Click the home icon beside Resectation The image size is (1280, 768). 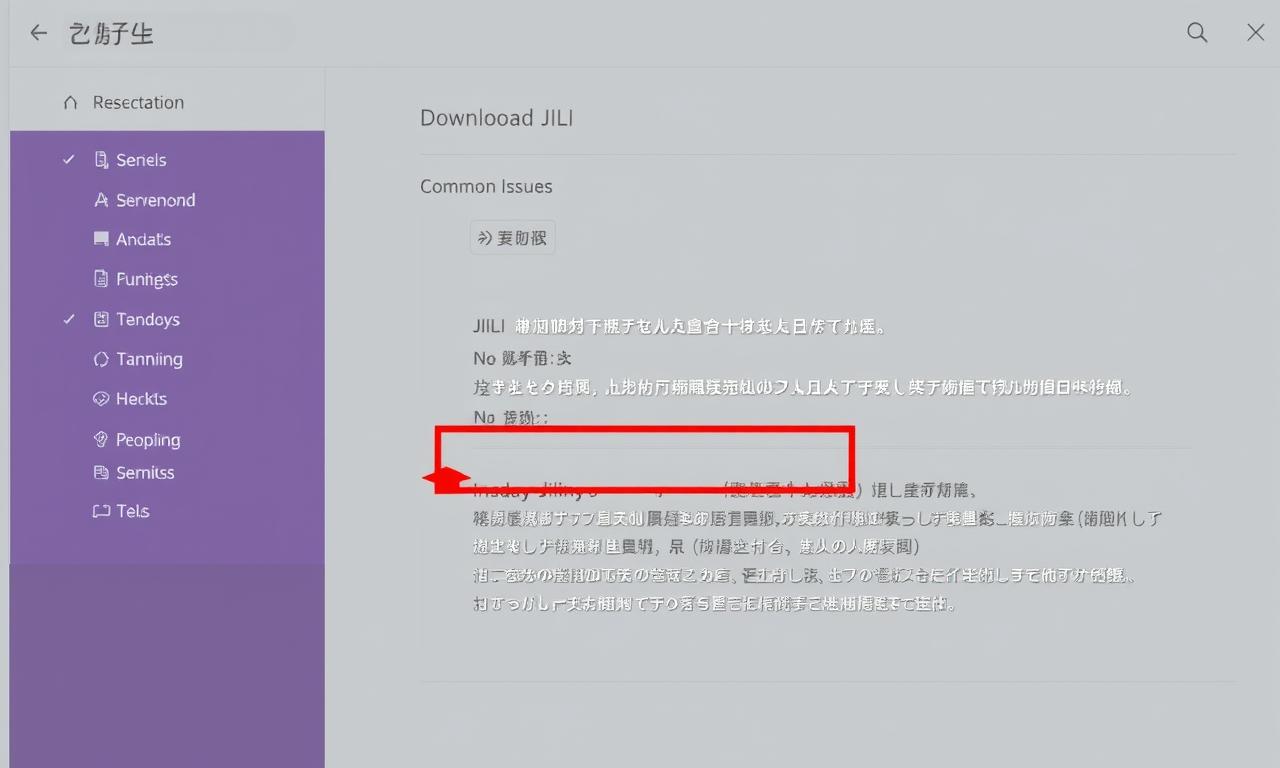coord(70,102)
